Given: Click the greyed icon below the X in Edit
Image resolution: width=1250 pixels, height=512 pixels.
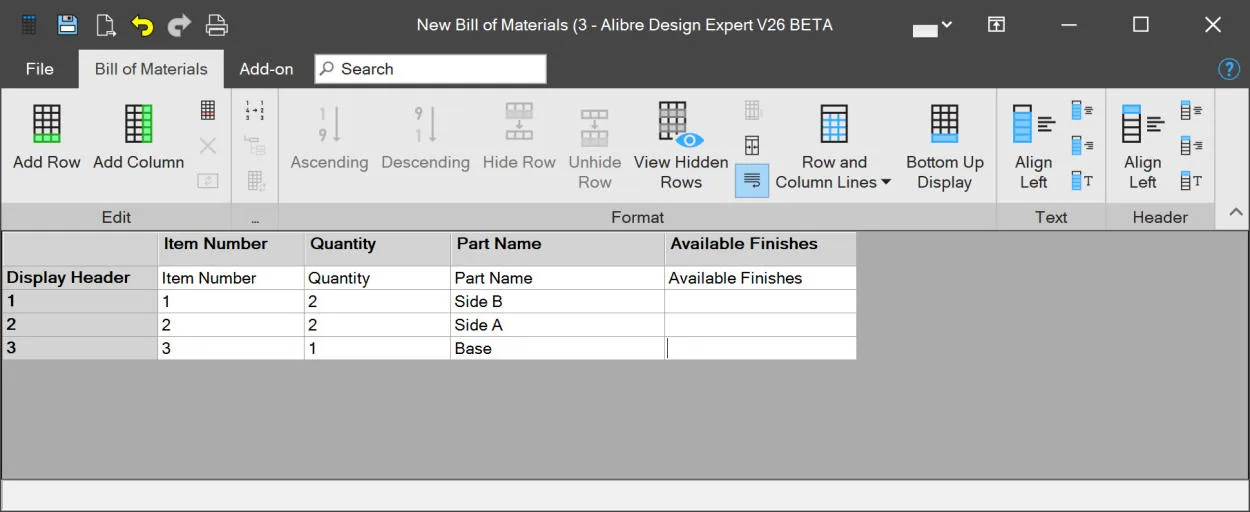Looking at the screenshot, I should click(208, 181).
